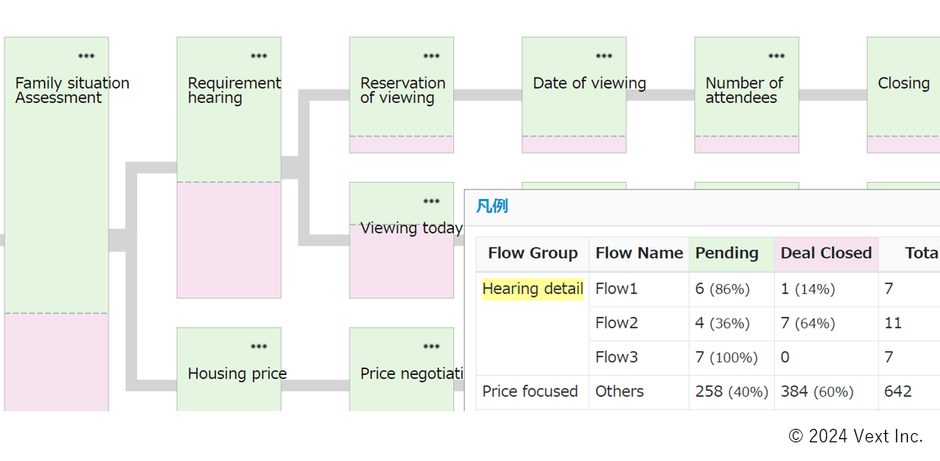Select the Flow2 row name
Viewport: 940px width, 461px height.
tap(616, 323)
